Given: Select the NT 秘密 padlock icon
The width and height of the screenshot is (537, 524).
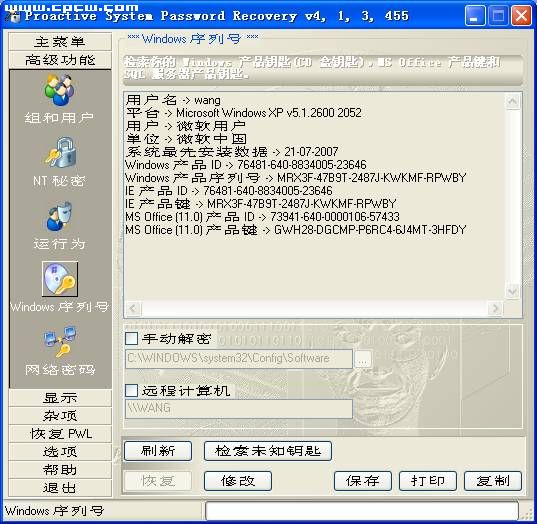Looking at the screenshot, I should [x=61, y=152].
